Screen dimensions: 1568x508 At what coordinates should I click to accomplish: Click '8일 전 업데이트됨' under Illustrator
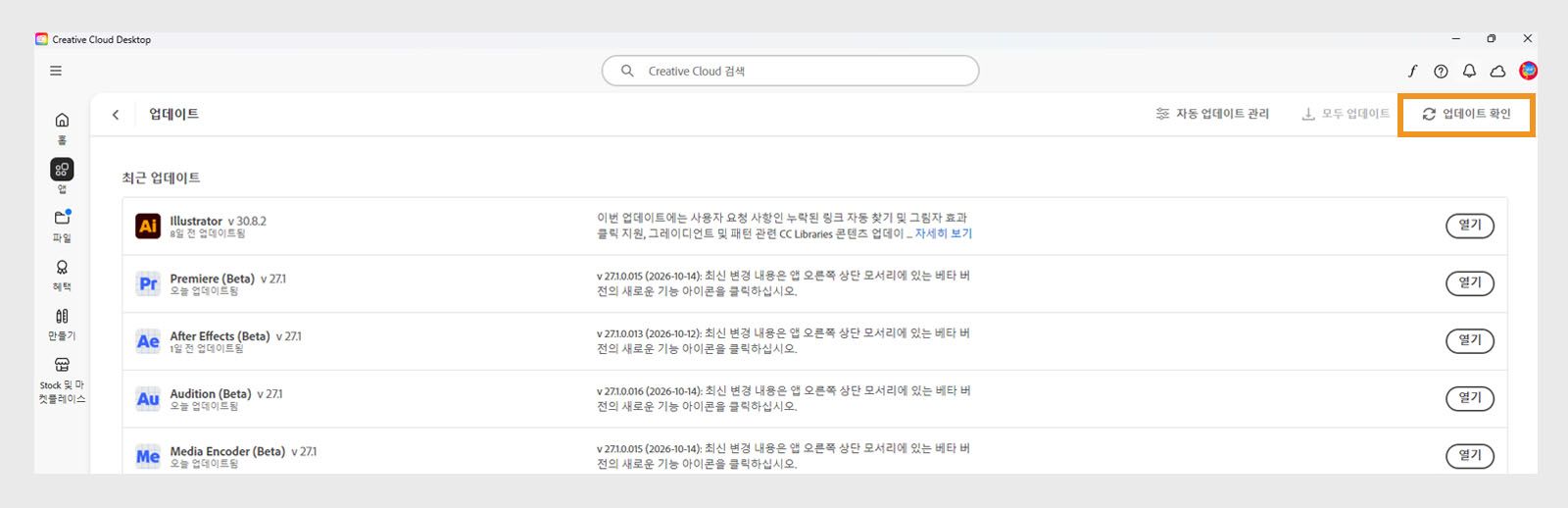coord(208,233)
